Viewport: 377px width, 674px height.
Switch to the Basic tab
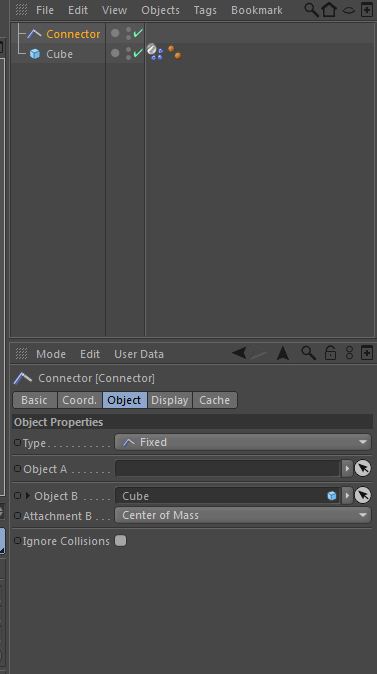click(x=35, y=400)
